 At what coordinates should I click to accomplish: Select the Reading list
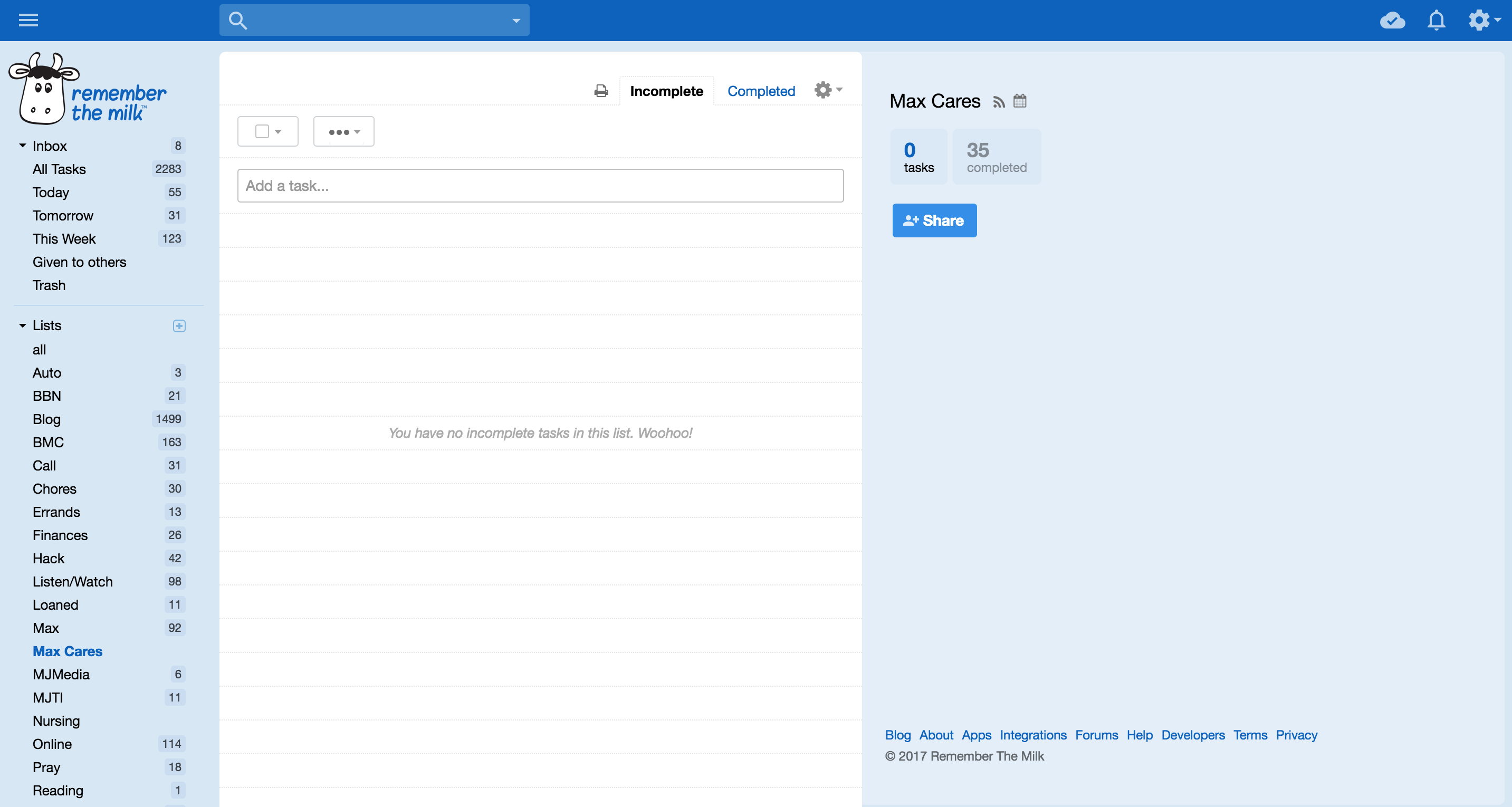click(58, 791)
